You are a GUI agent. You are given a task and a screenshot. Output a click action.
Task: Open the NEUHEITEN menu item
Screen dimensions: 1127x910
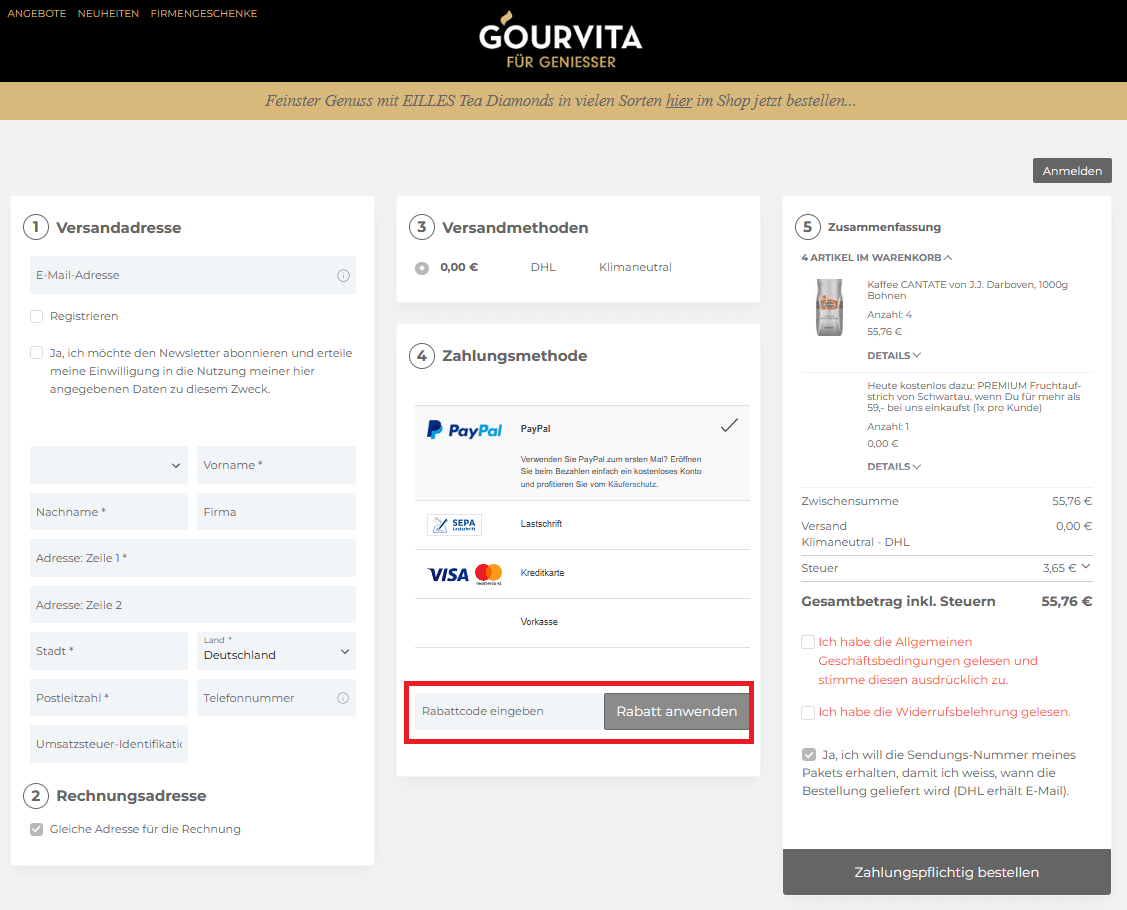pos(109,14)
